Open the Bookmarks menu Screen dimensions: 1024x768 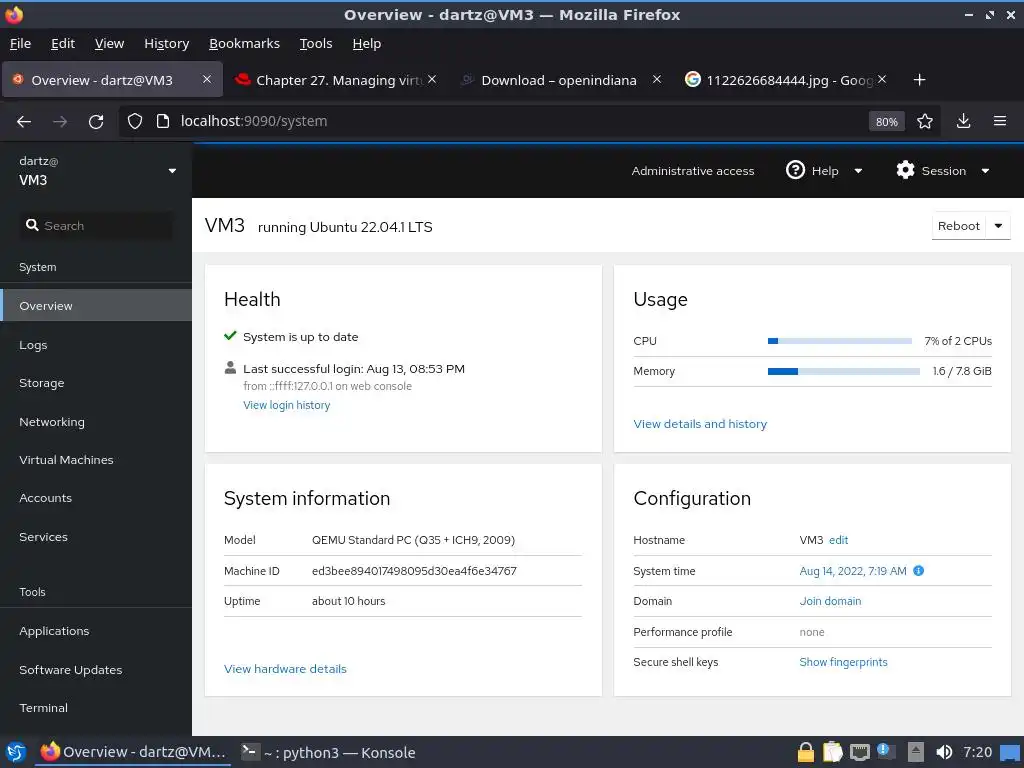coord(244,44)
